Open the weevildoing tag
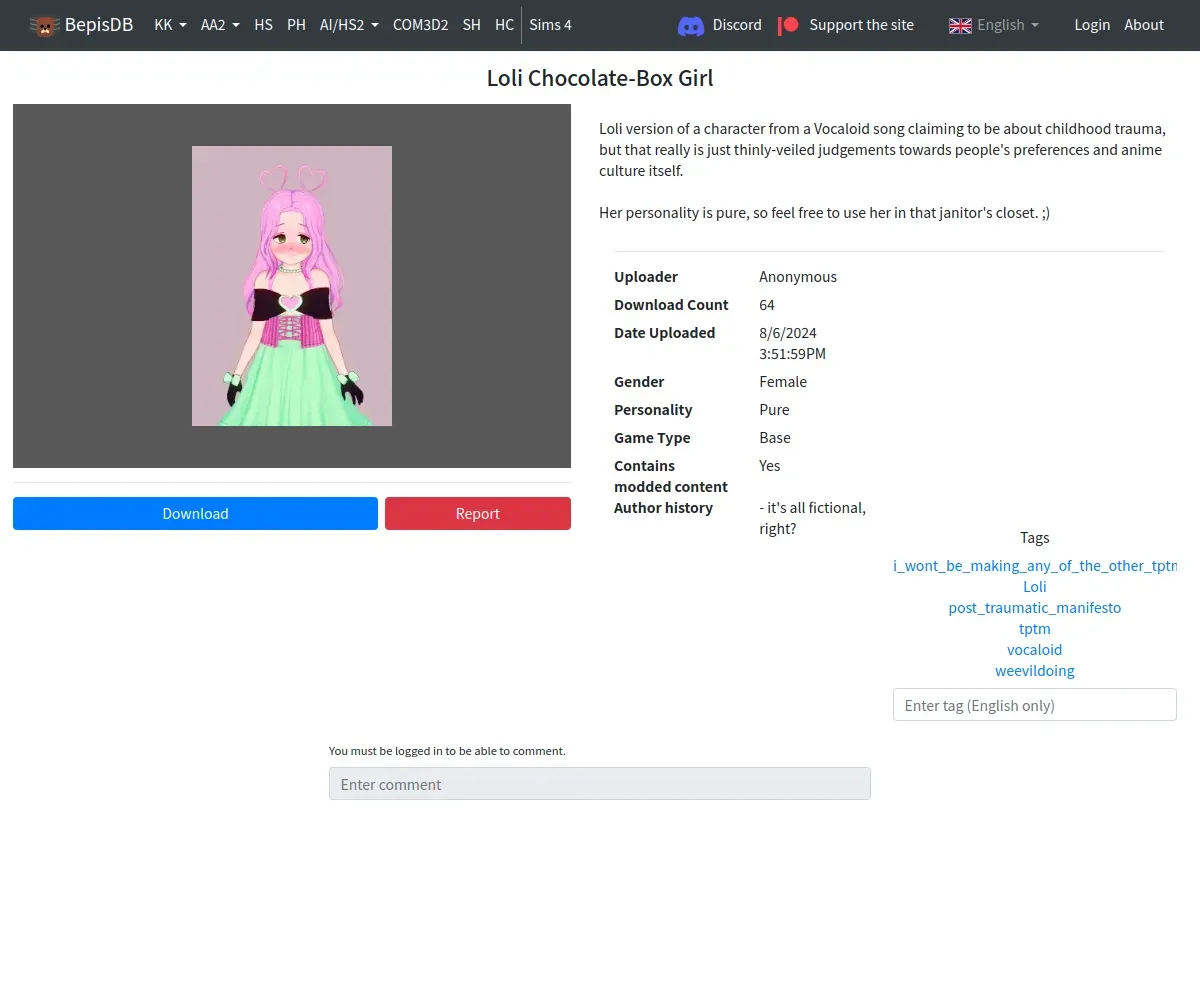This screenshot has height=1000, width=1200. click(x=1034, y=671)
